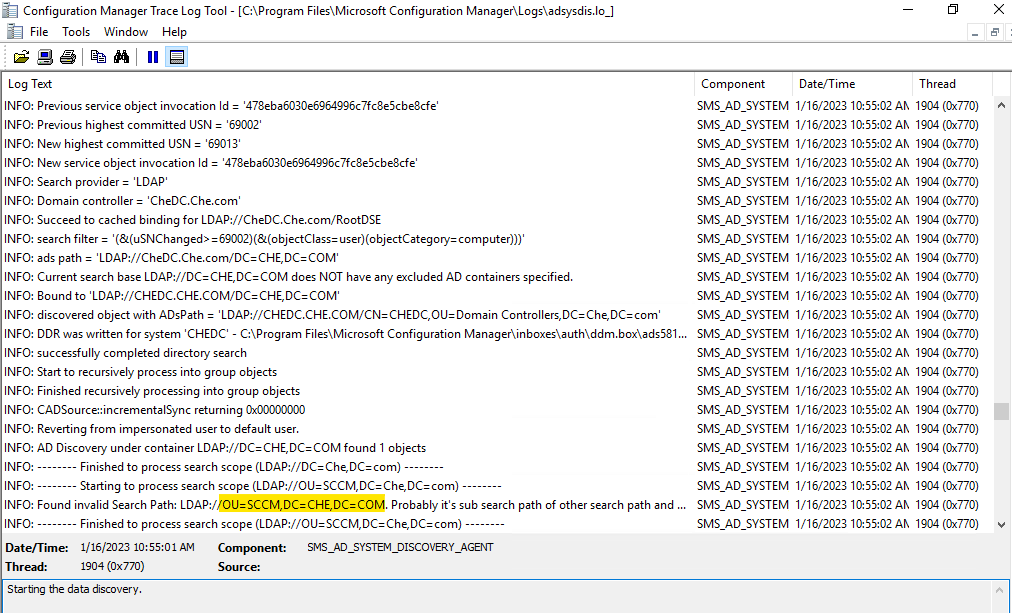Select highlighted row 'Found invalid Search Path'

[497, 505]
